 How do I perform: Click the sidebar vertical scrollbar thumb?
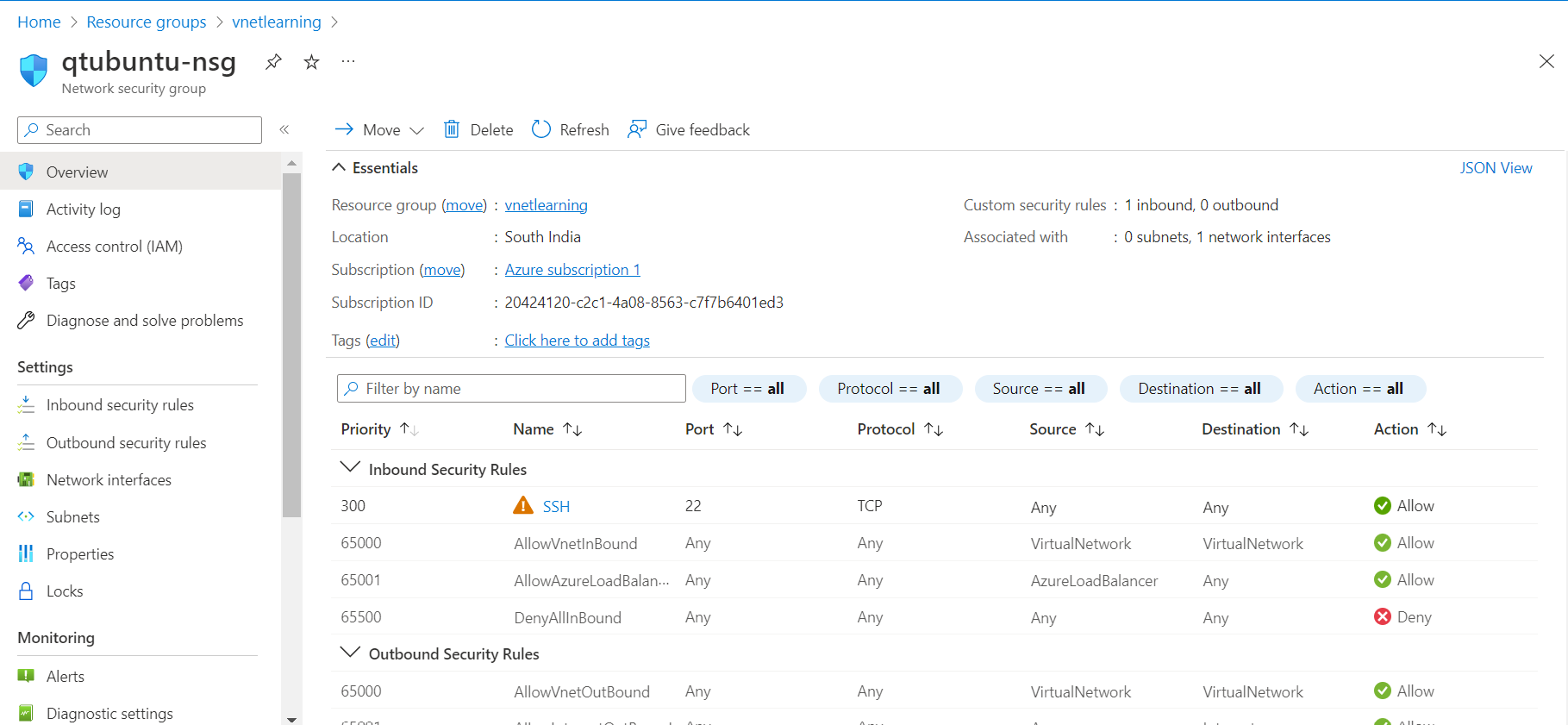pyautogui.click(x=291, y=345)
